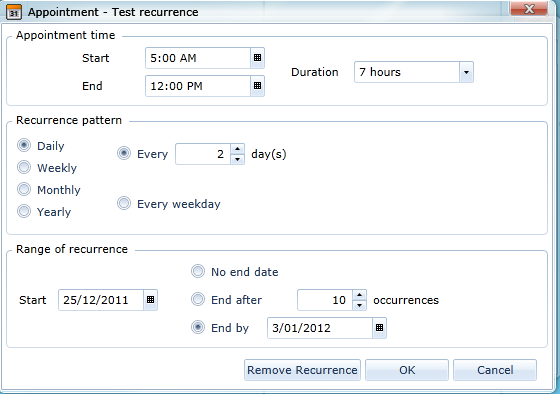Open calendar for End by date
Image resolution: width=560 pixels, height=394 pixels.
coord(380,328)
